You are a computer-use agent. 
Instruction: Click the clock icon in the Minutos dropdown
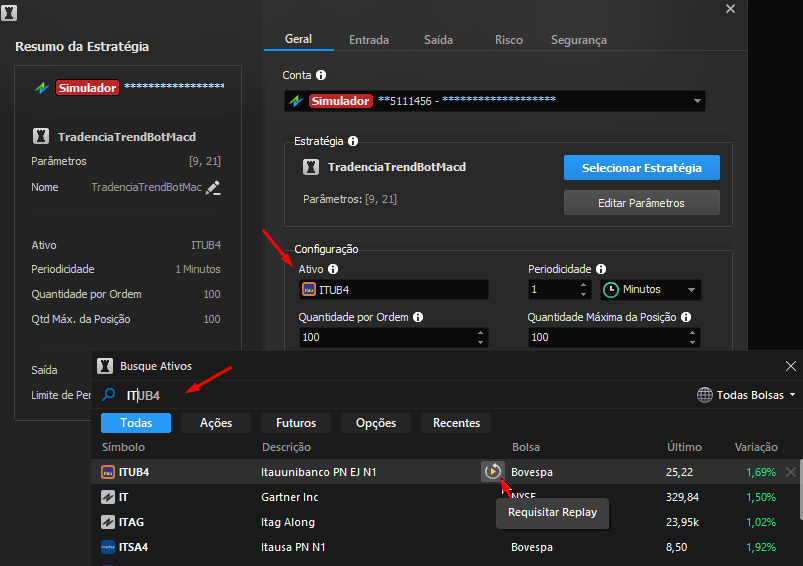(610, 290)
